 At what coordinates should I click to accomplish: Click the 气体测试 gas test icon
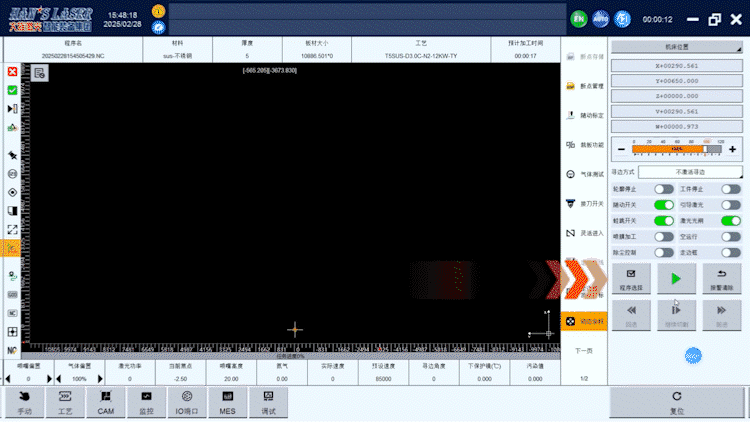pos(570,174)
